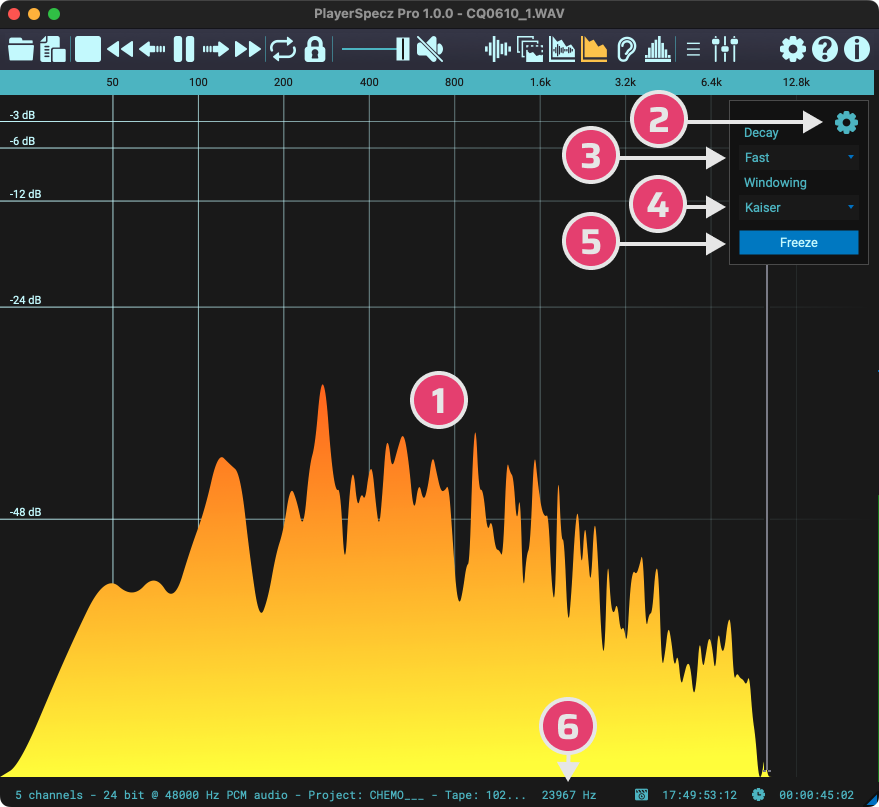Open the spectrum panel settings gear
The width and height of the screenshot is (879, 807).
[x=846, y=123]
